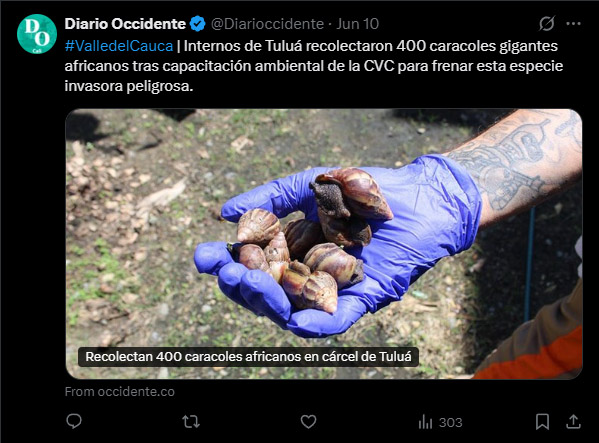Follow the #ValledelCauca hashtag
The height and width of the screenshot is (443, 599).
tap(119, 46)
